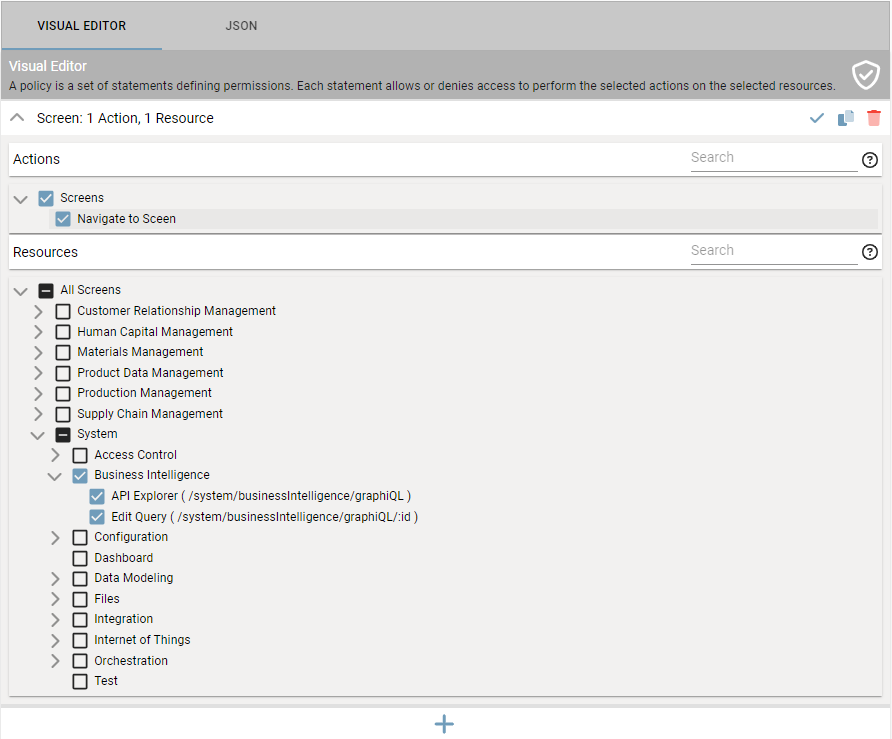Check the Files checkbox

click(x=80, y=599)
